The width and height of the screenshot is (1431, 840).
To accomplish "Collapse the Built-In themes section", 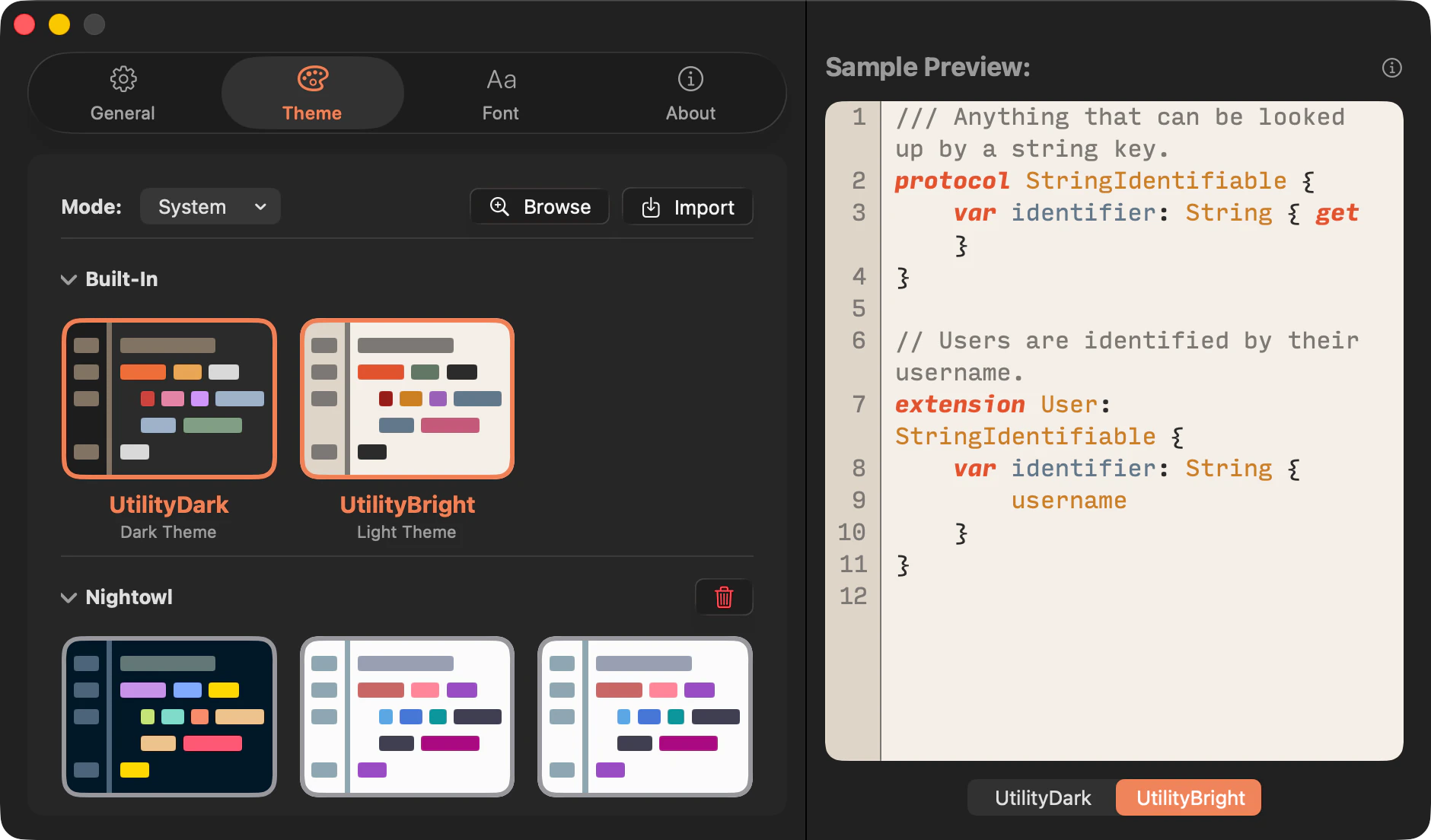I will pos(69,279).
